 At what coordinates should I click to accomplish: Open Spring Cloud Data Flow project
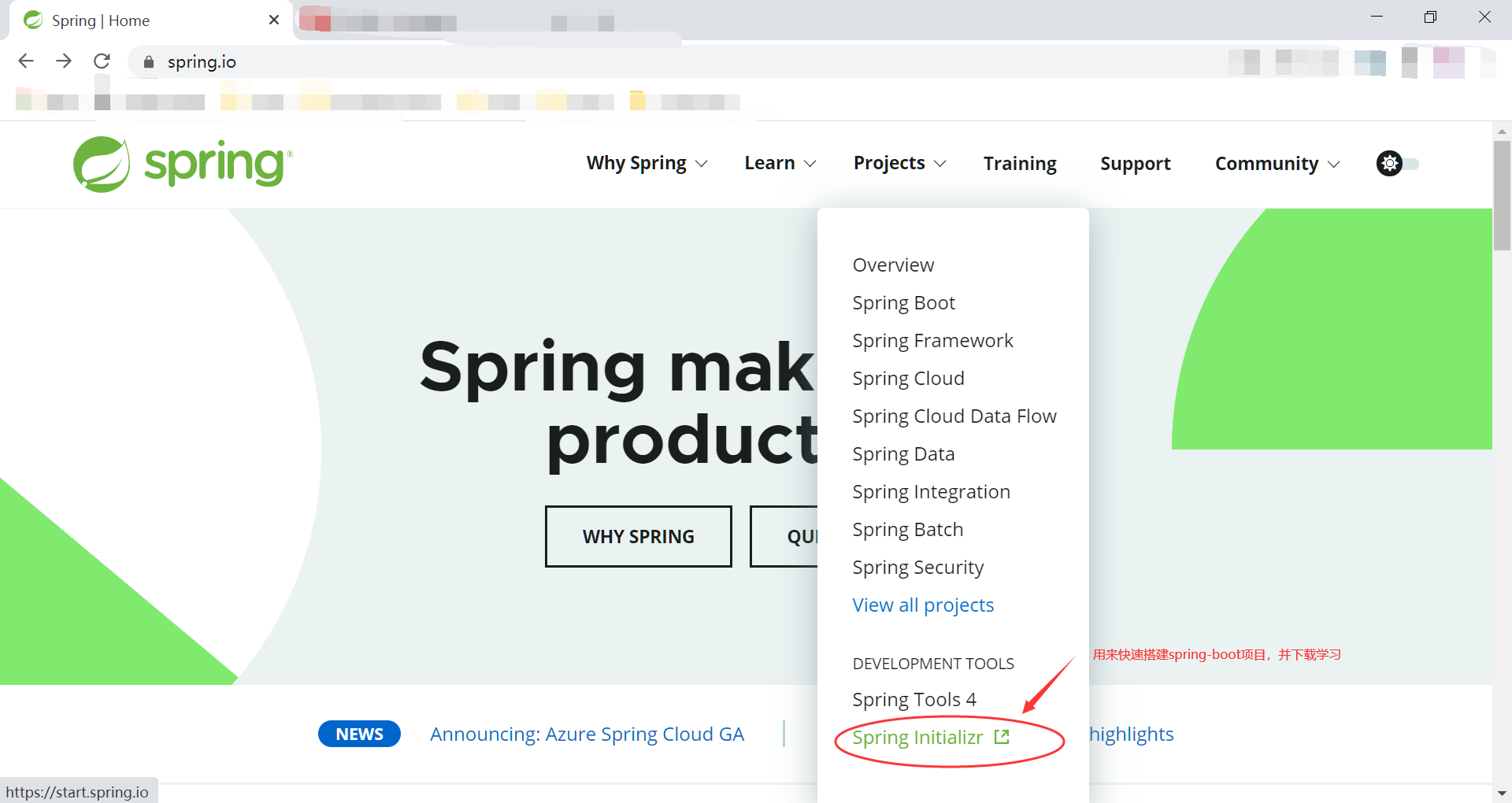(954, 416)
